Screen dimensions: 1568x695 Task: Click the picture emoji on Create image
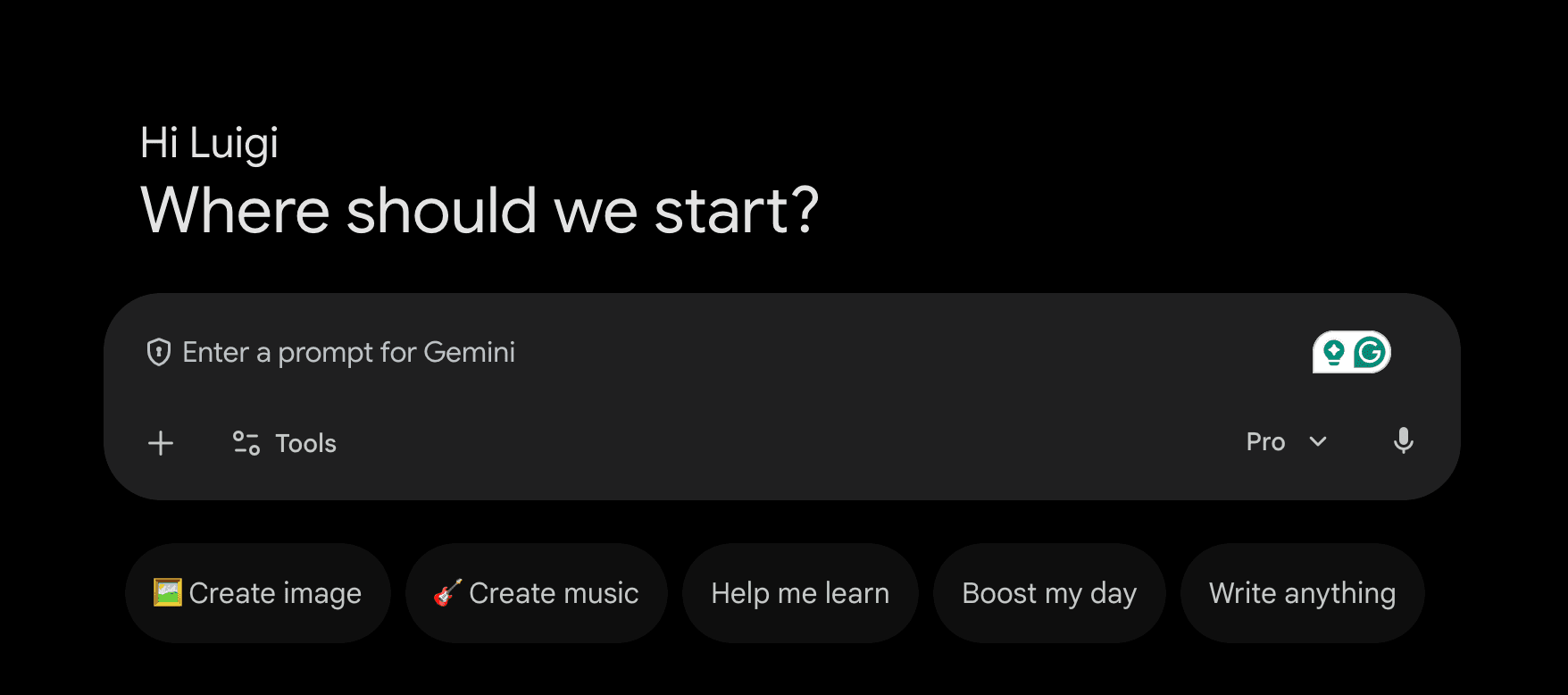(x=168, y=592)
